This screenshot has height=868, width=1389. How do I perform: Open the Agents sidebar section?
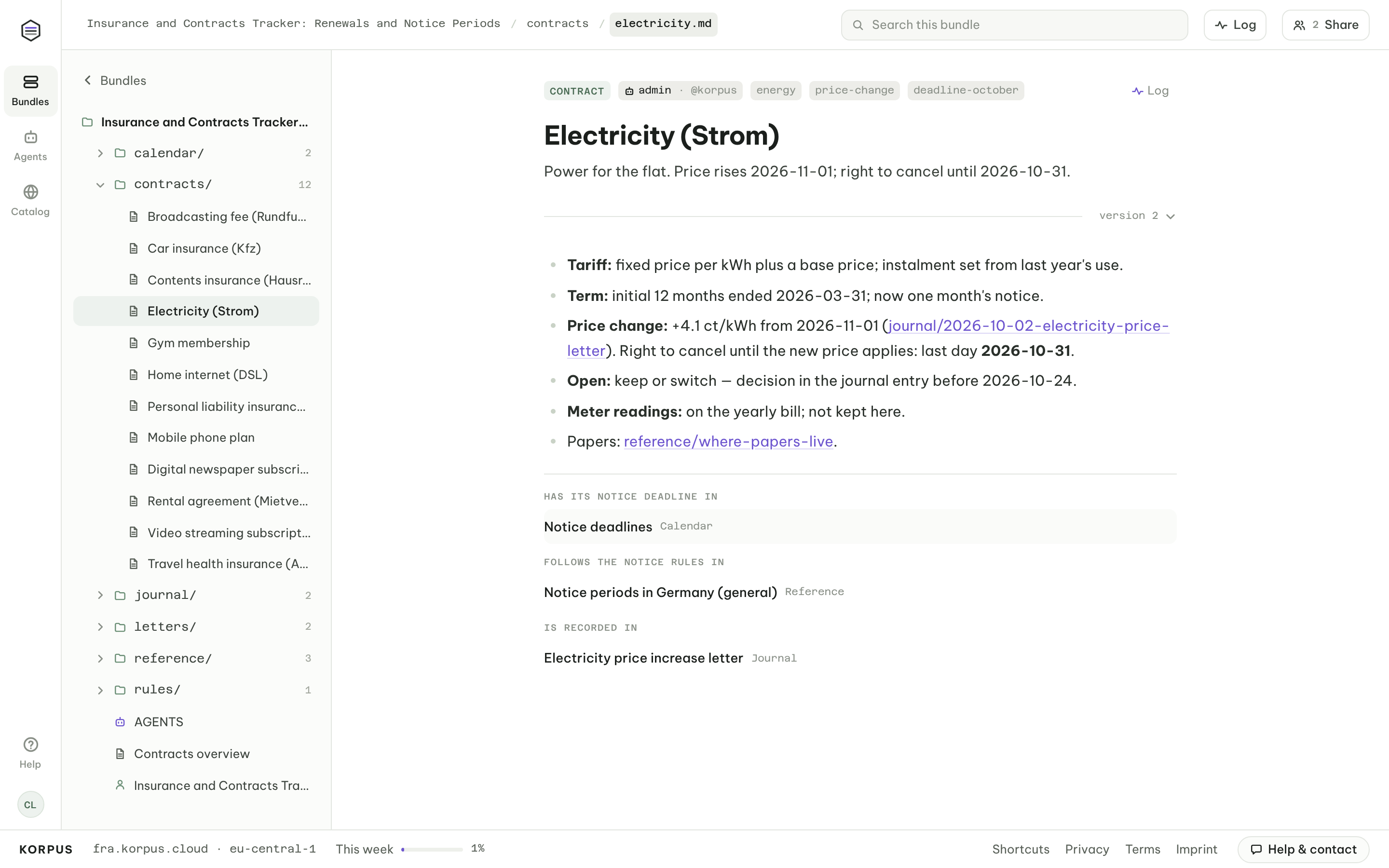(30, 146)
